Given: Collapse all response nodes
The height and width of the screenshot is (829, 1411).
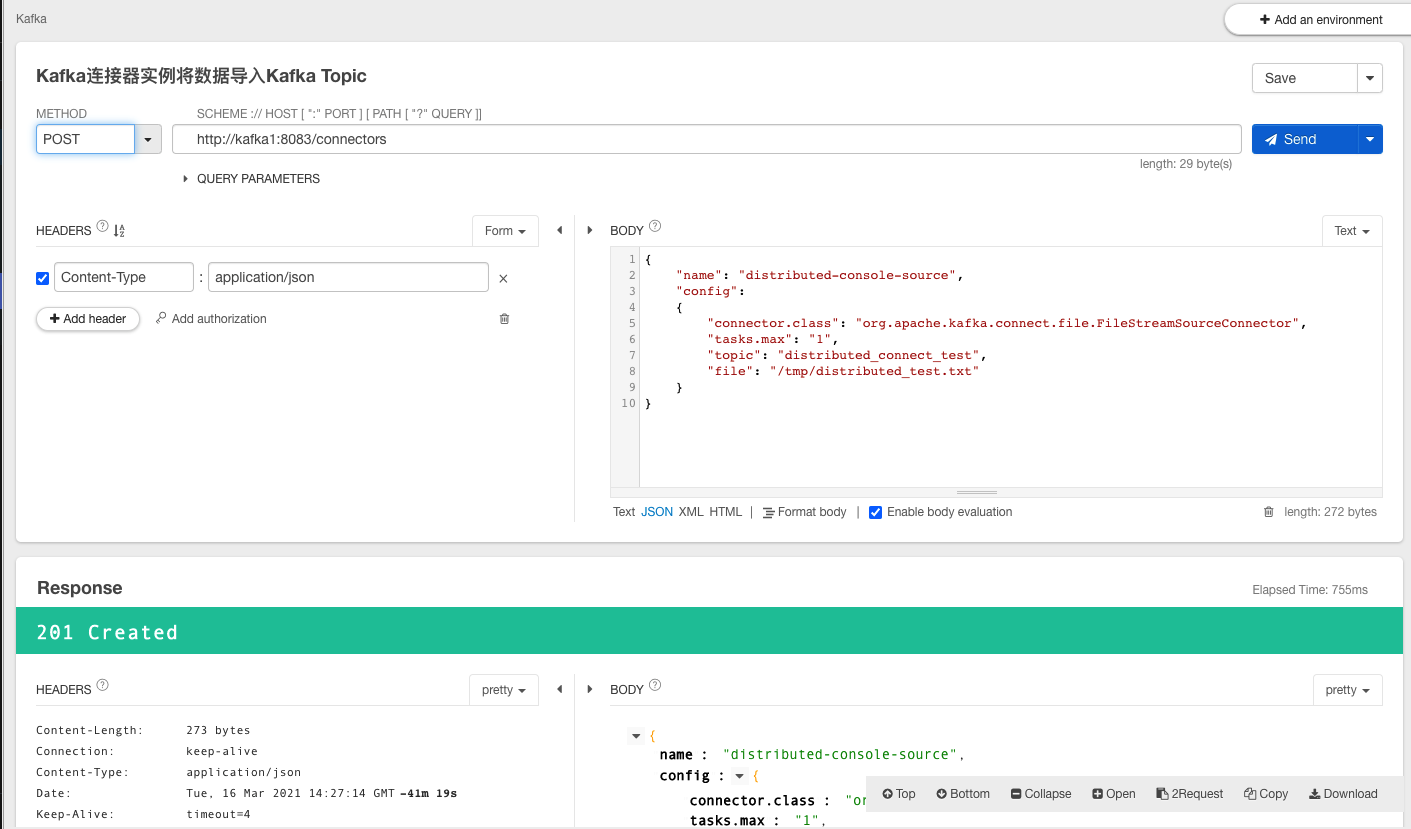Looking at the screenshot, I should (x=1041, y=794).
